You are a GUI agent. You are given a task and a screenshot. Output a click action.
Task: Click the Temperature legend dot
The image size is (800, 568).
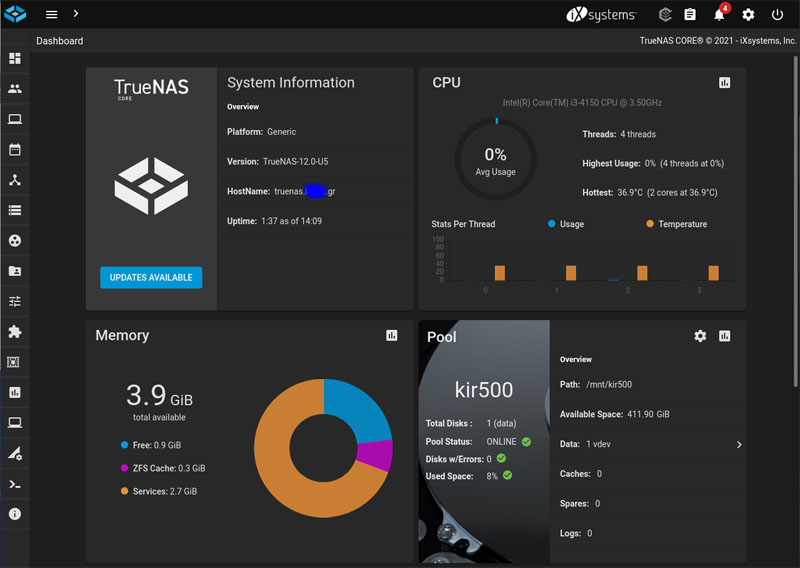click(x=650, y=224)
